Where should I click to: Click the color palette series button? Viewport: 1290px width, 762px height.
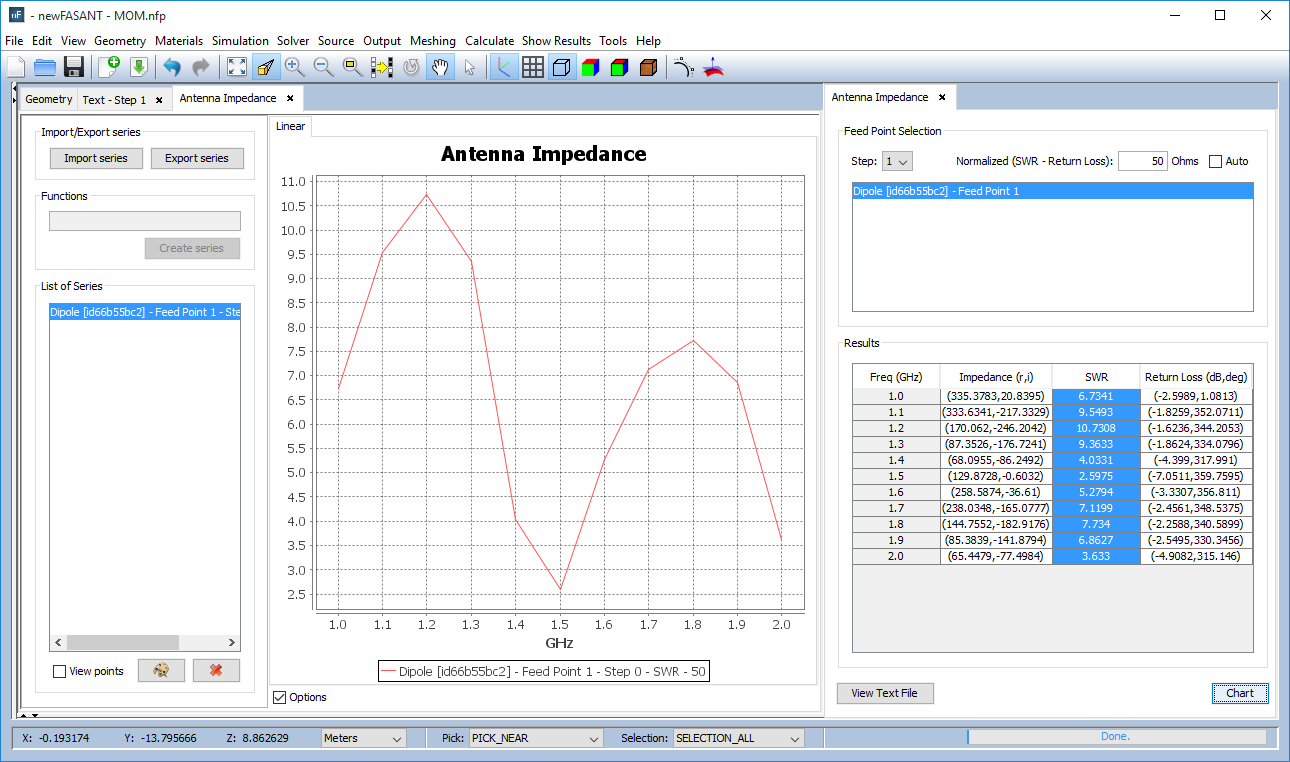tap(161, 671)
